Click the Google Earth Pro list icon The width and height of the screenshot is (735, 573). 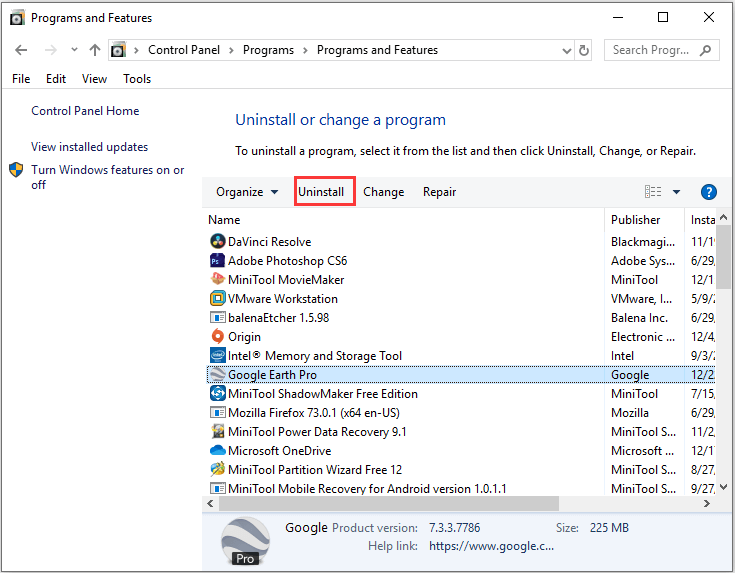(218, 375)
